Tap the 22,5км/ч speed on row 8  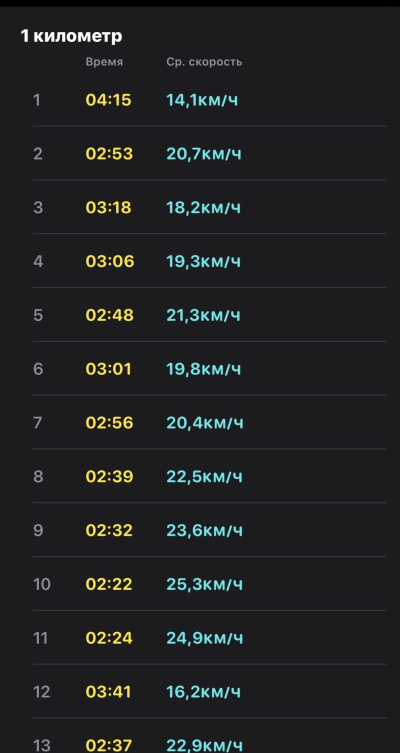(x=205, y=477)
